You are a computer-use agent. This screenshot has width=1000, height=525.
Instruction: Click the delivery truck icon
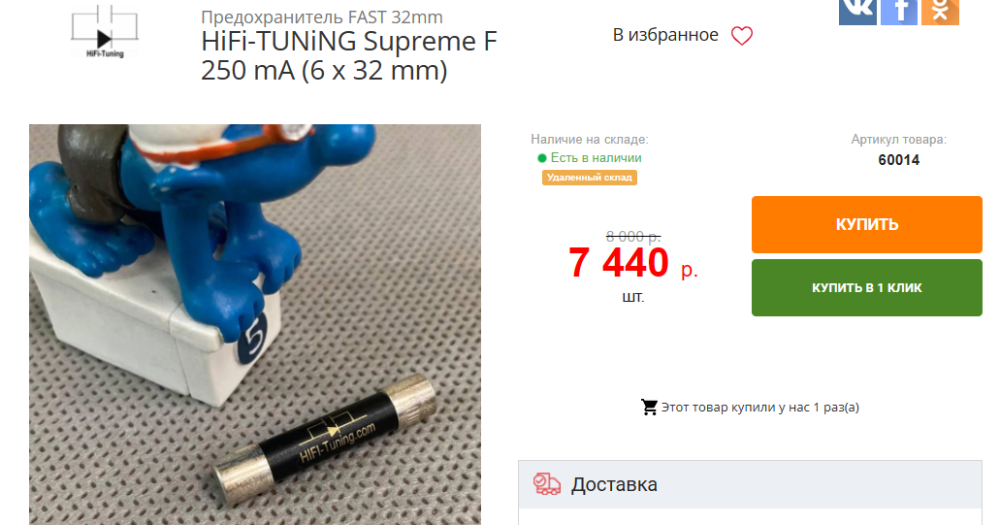tap(547, 484)
